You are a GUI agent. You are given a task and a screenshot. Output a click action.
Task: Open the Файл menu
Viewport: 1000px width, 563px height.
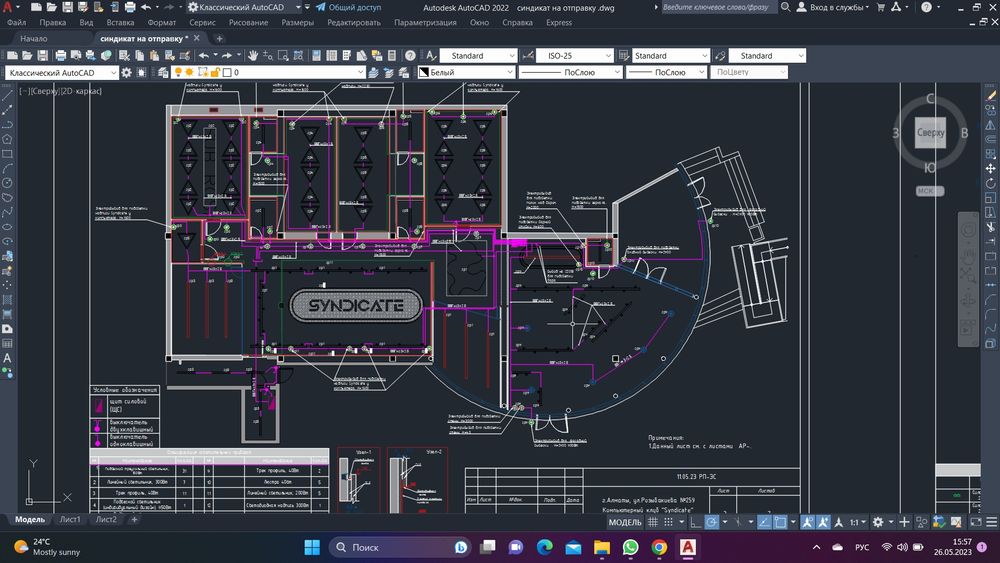(17, 22)
